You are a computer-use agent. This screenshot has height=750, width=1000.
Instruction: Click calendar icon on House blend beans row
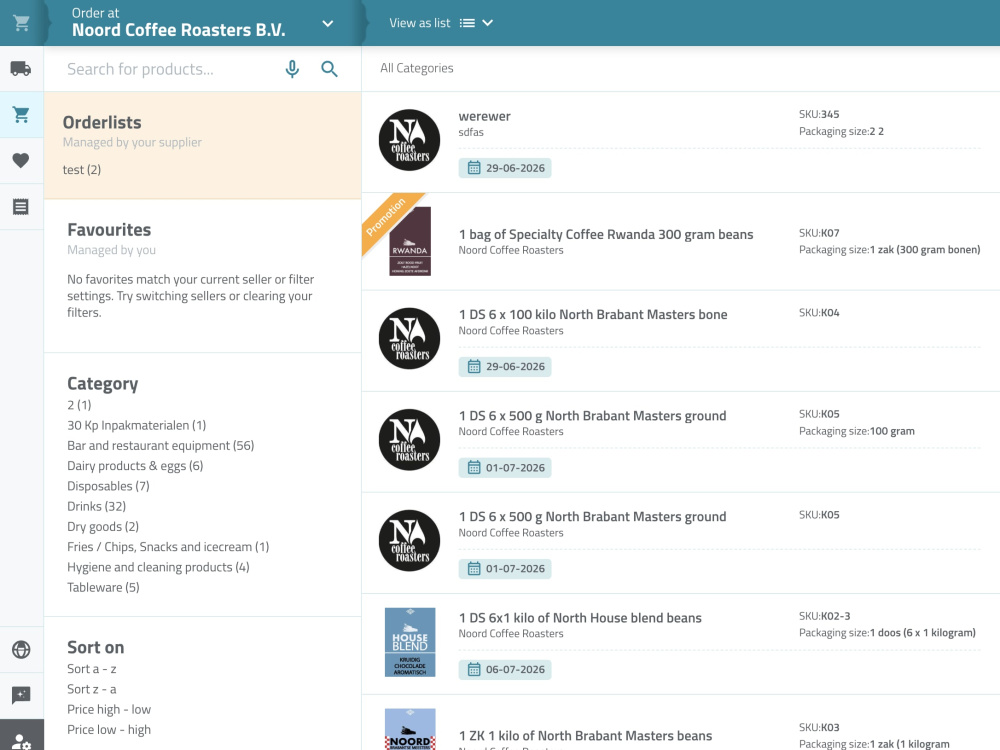coord(474,669)
